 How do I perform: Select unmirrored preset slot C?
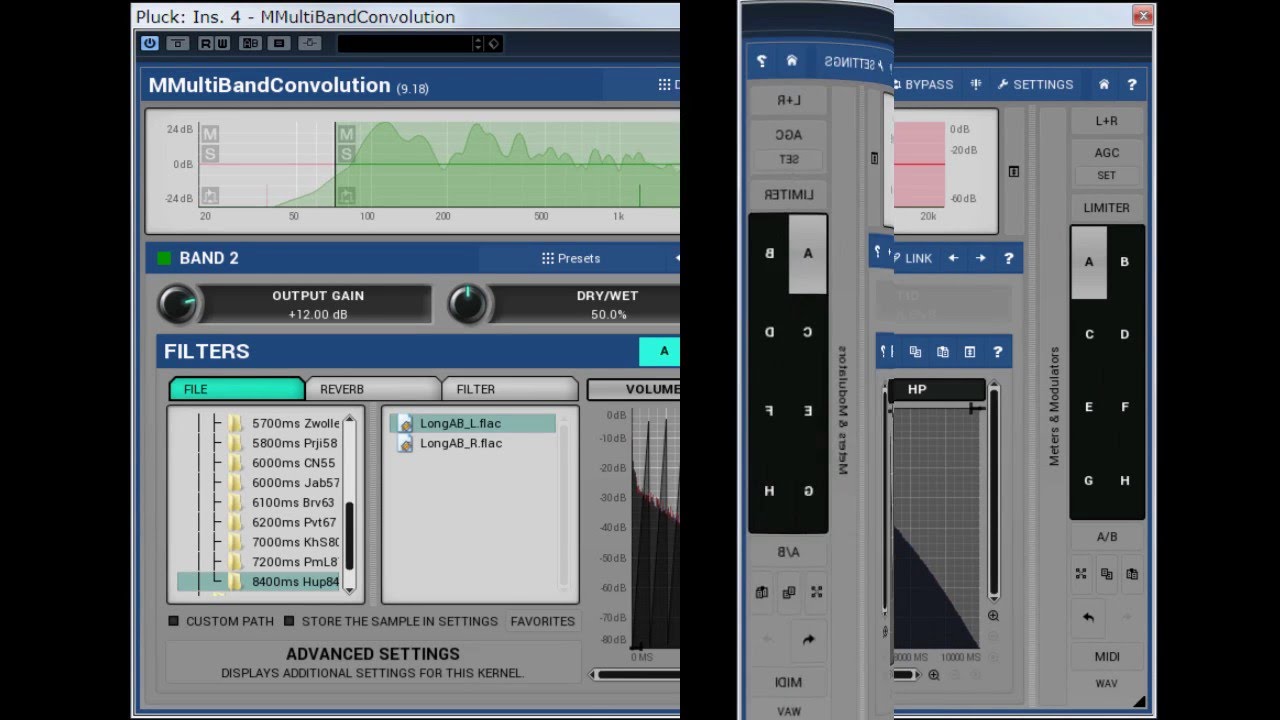click(1089, 334)
